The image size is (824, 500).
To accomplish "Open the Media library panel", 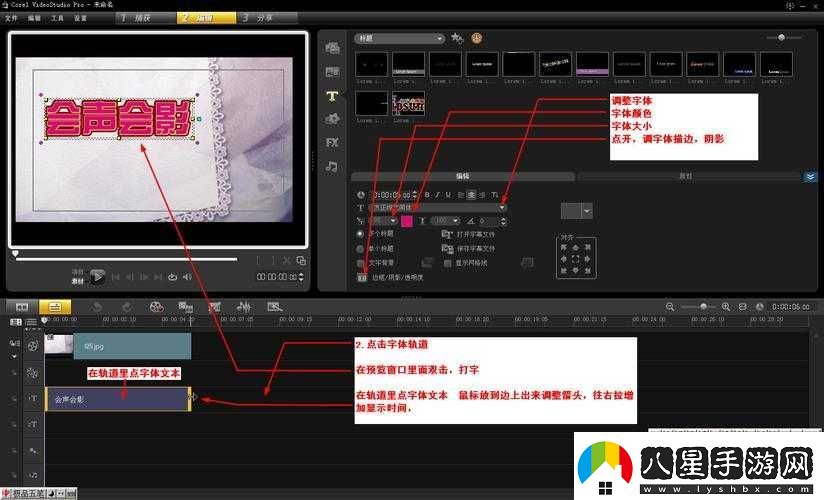I will (332, 48).
